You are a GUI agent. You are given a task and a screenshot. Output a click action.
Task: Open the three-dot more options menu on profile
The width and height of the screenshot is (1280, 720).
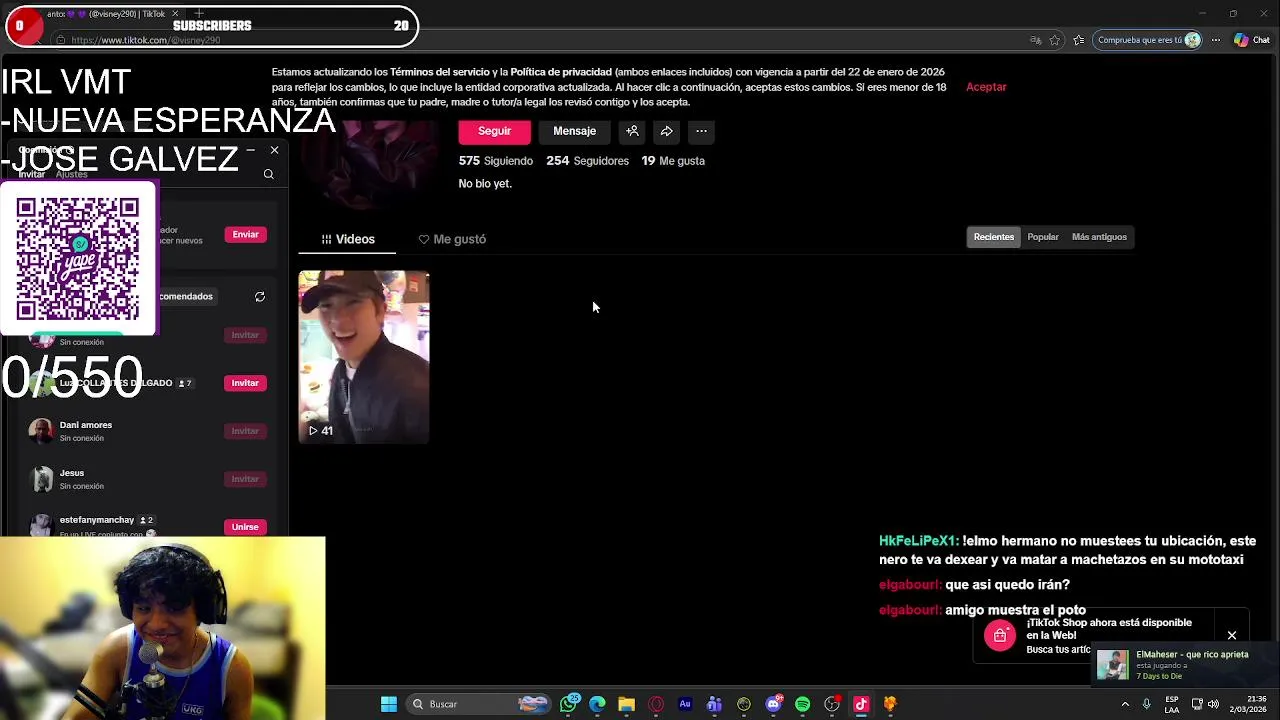[x=701, y=131]
